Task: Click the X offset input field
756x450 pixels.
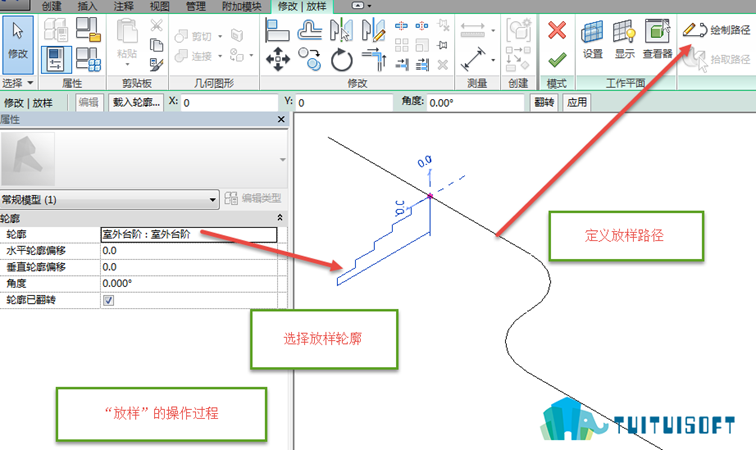Action: coord(230,103)
